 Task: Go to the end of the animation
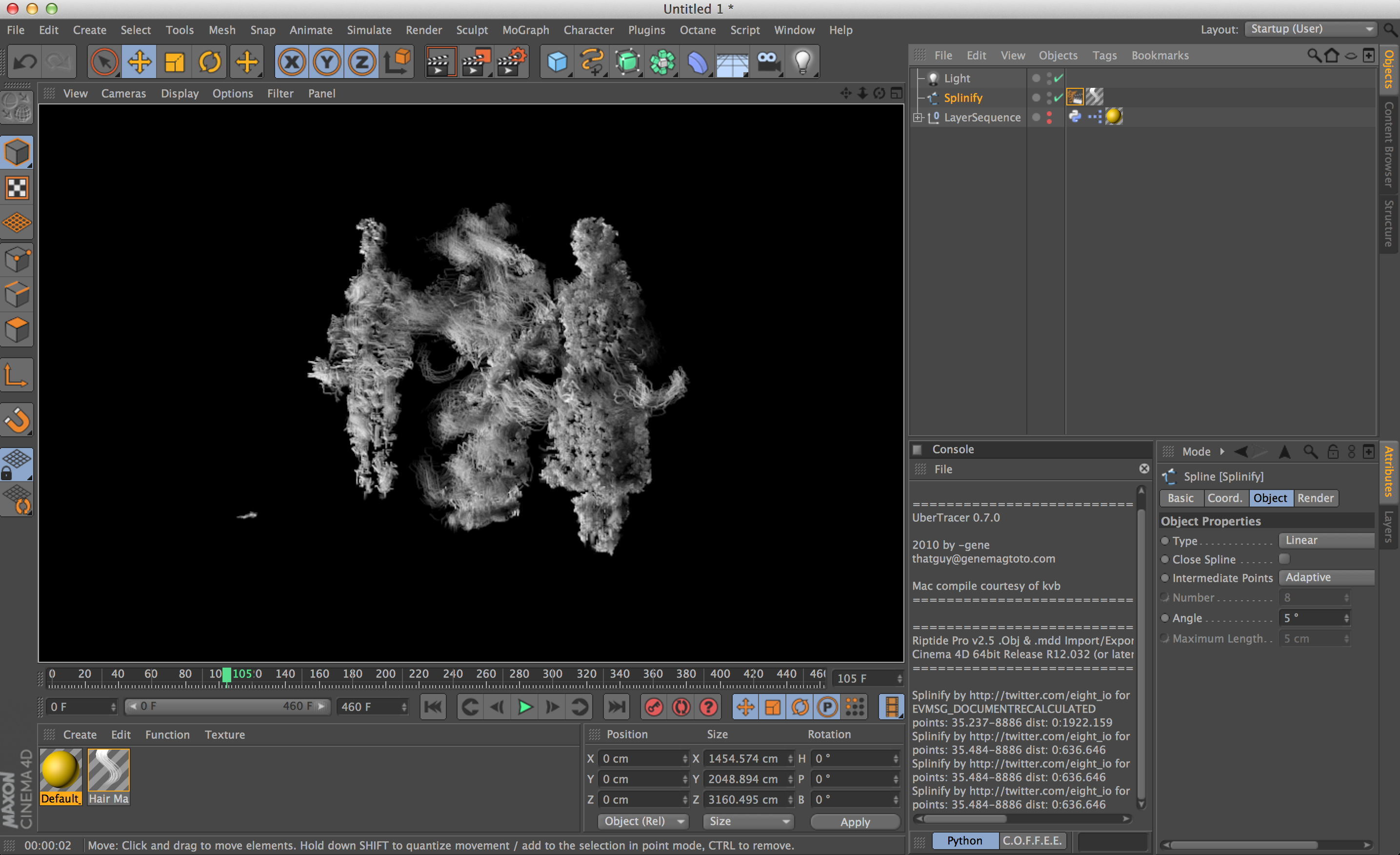click(x=617, y=707)
